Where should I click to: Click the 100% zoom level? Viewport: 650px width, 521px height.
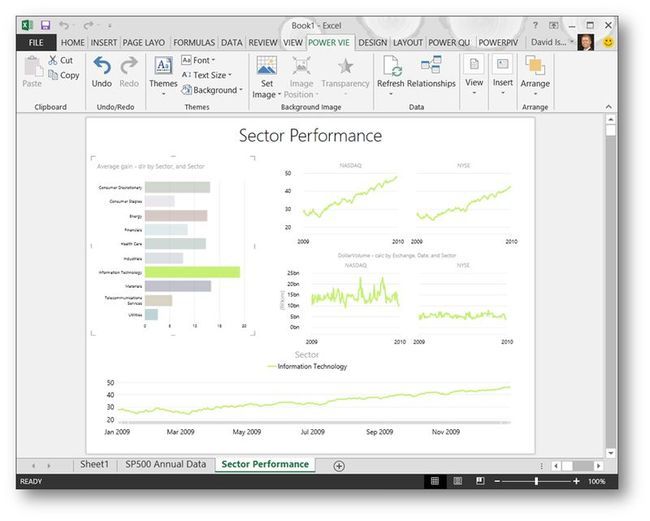click(x=597, y=481)
